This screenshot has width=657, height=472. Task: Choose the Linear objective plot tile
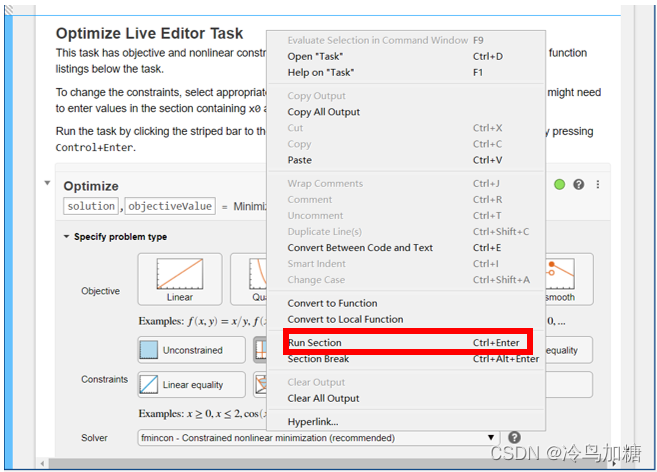[180, 279]
